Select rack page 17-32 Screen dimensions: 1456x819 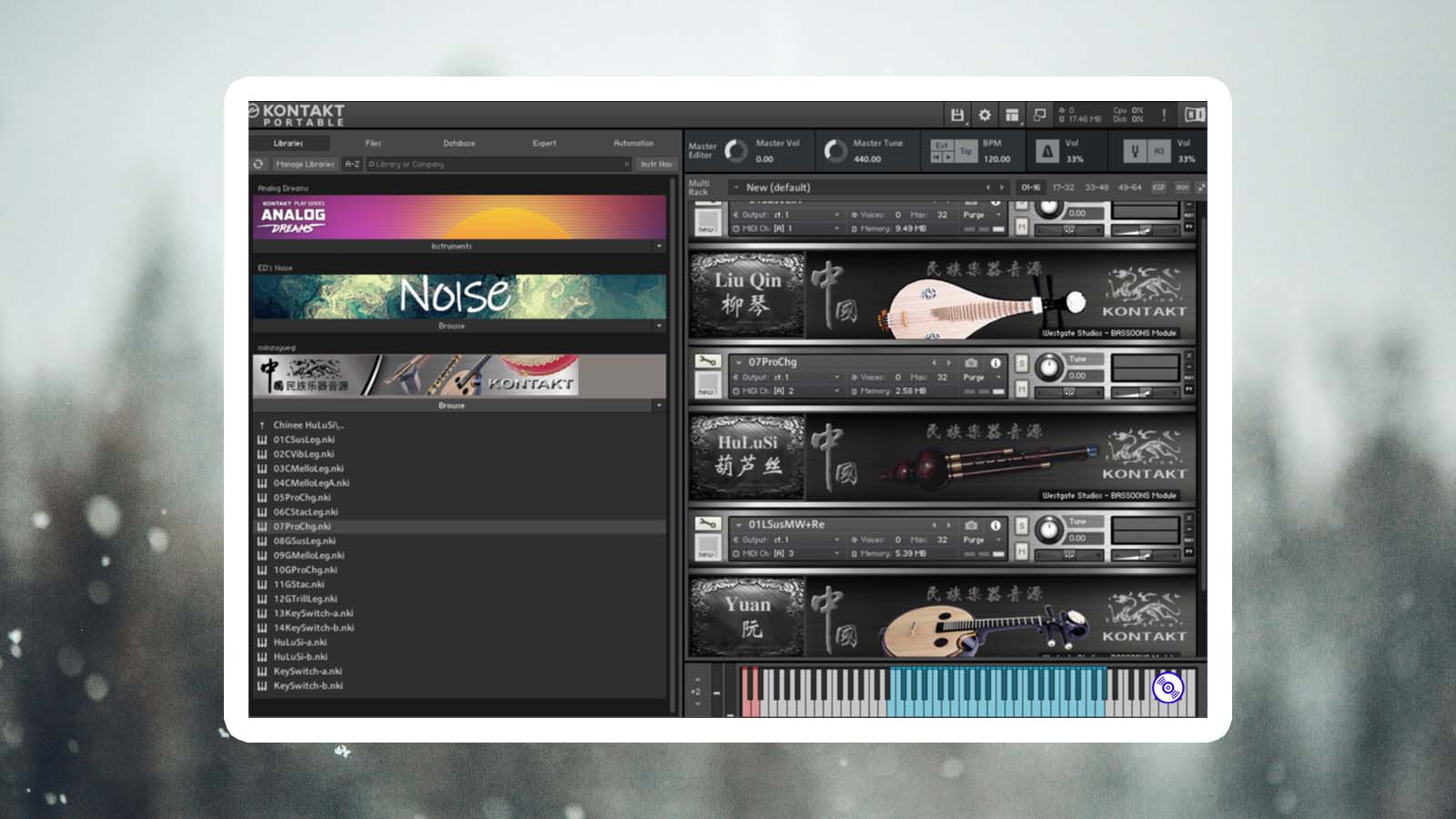click(x=1063, y=187)
